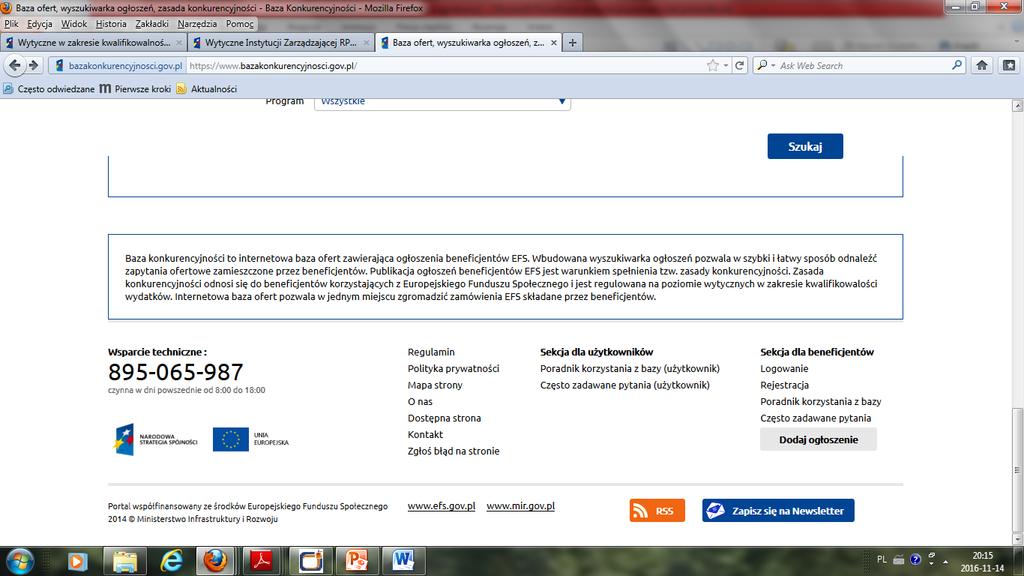Open the Historia menu

pos(111,24)
